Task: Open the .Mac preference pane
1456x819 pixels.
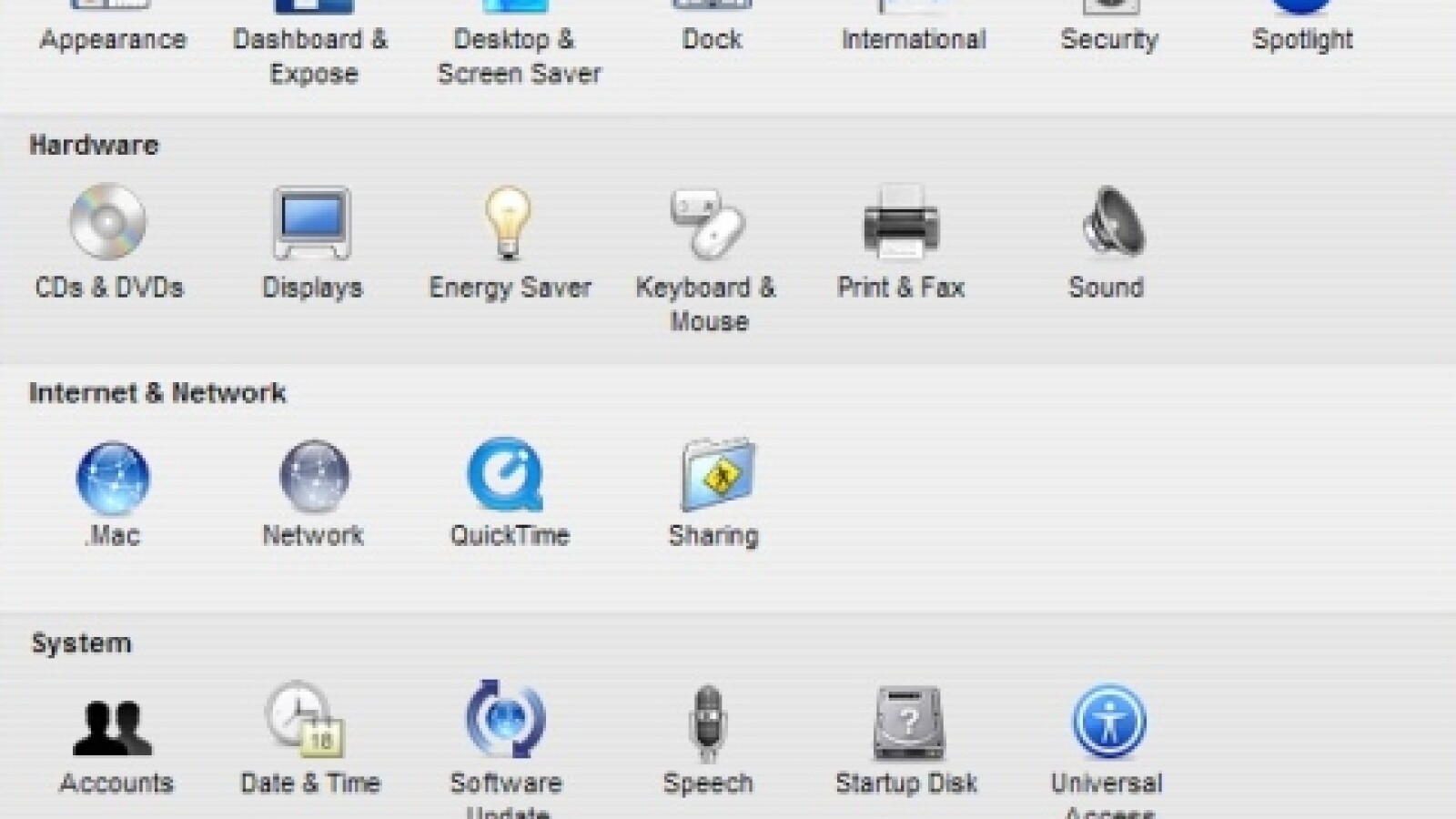Action: pos(113,478)
